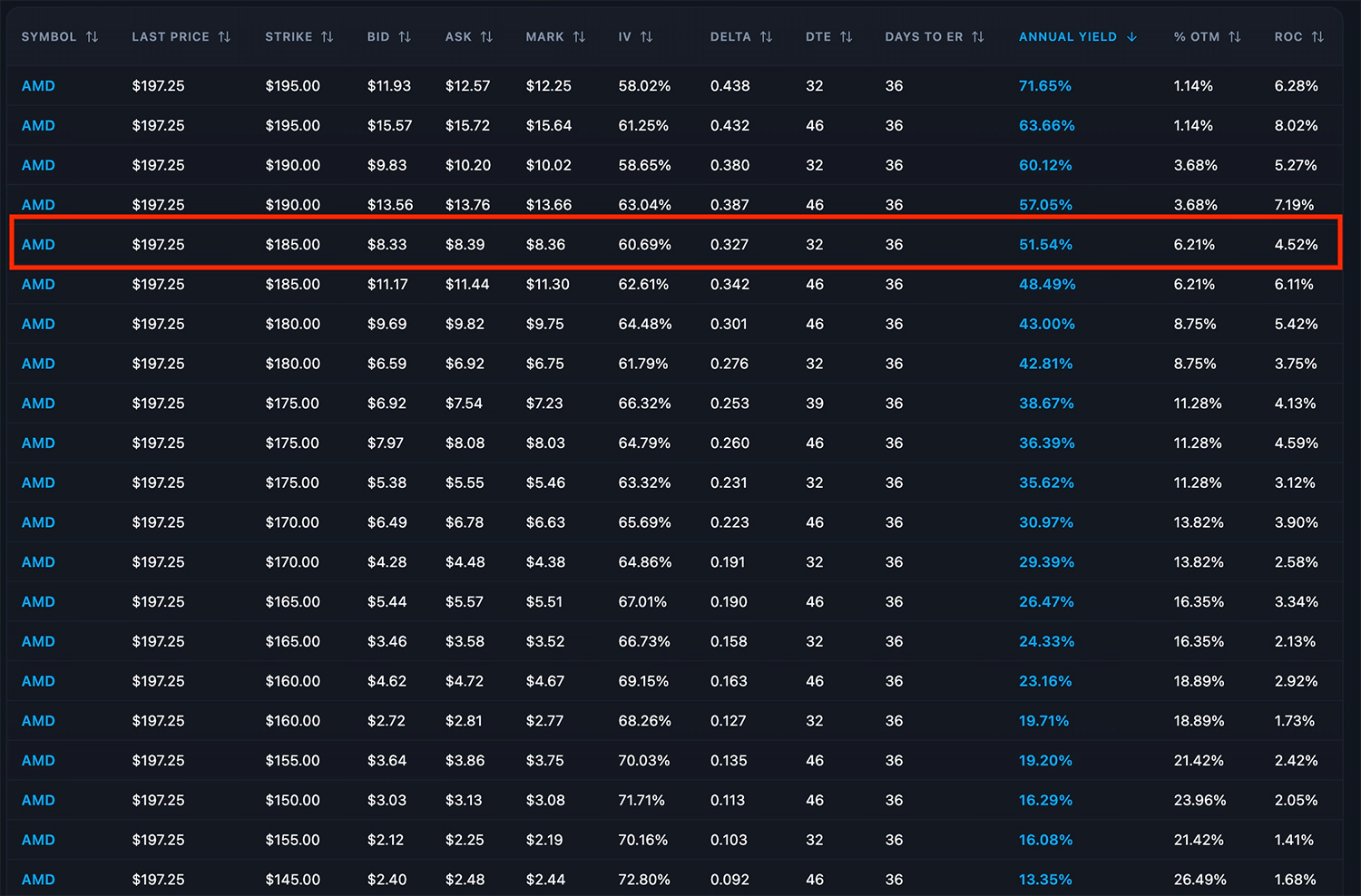Select mark value $10.02

[549, 166]
